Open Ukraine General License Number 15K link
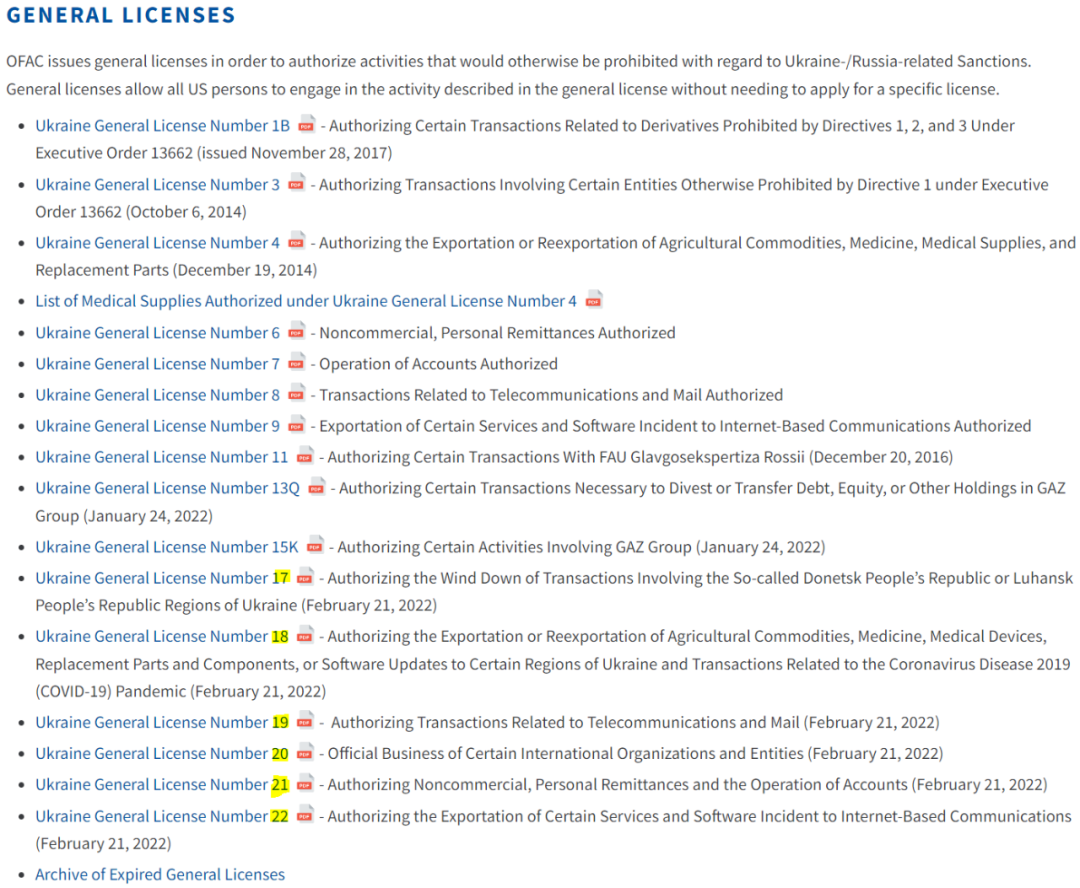Screen dimensions: 1080x888 (x=166, y=547)
